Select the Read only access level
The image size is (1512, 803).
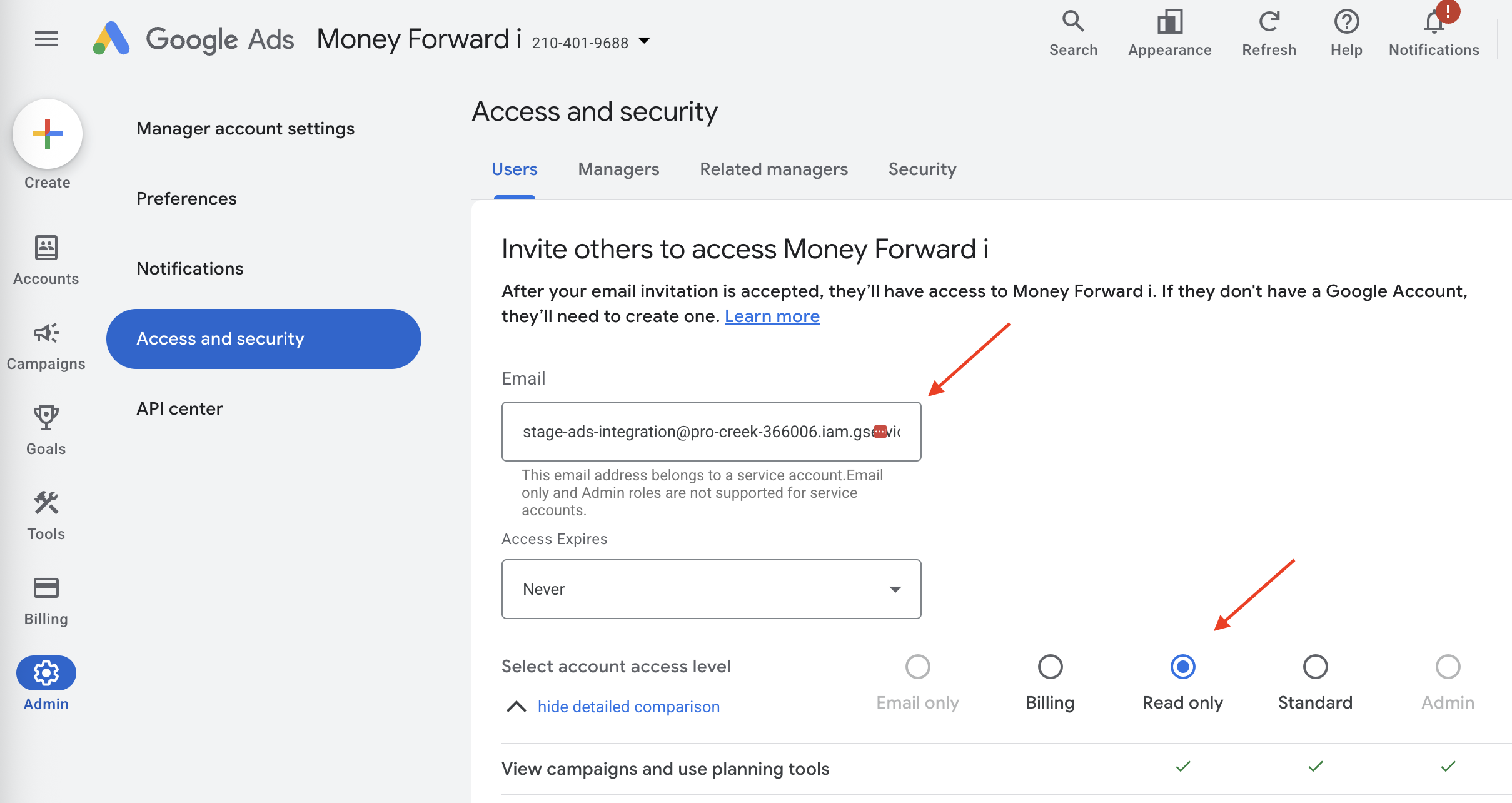[x=1182, y=667]
